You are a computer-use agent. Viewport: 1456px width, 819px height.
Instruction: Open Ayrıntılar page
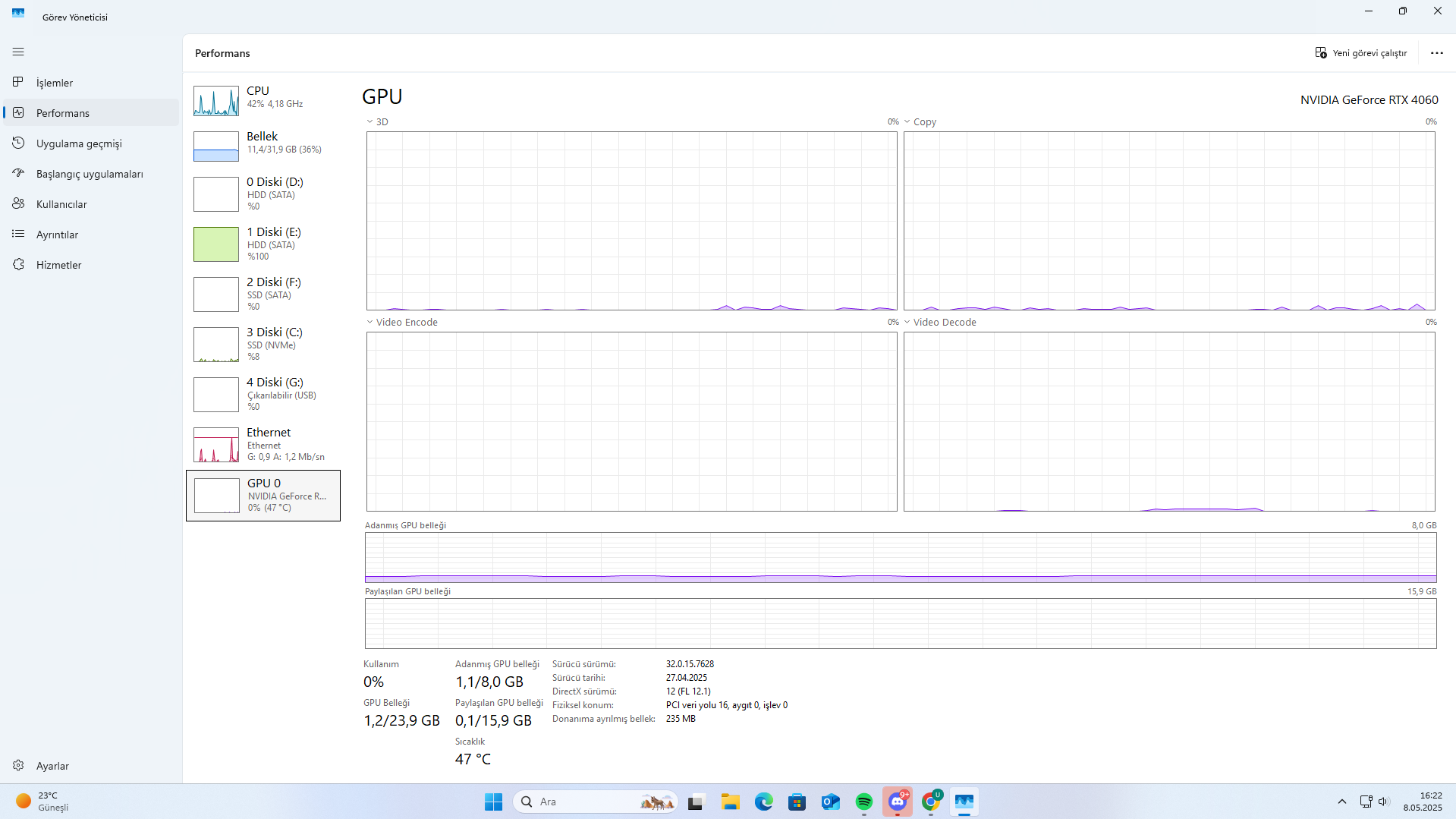[91, 234]
